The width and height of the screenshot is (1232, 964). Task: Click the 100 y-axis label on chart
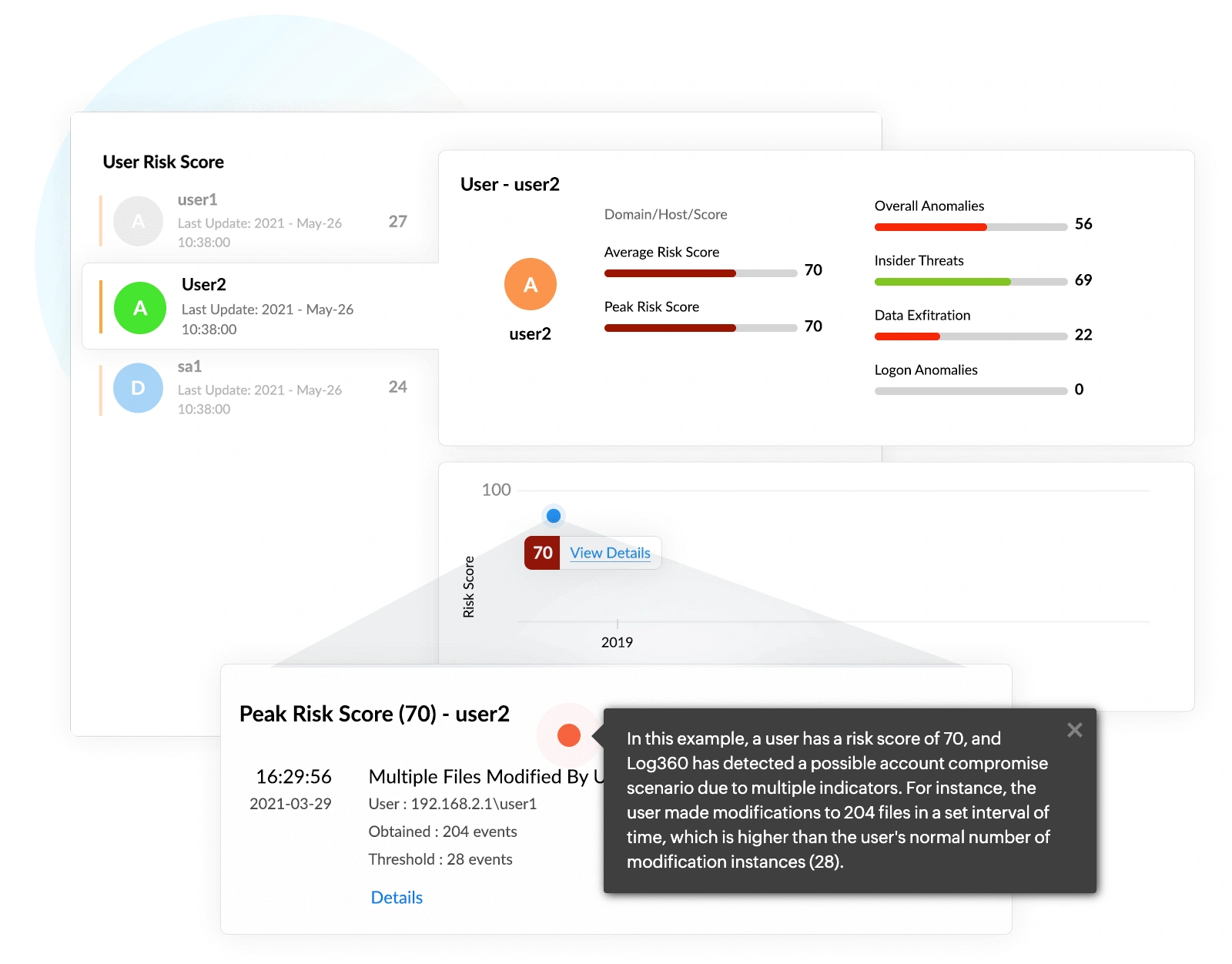point(496,490)
